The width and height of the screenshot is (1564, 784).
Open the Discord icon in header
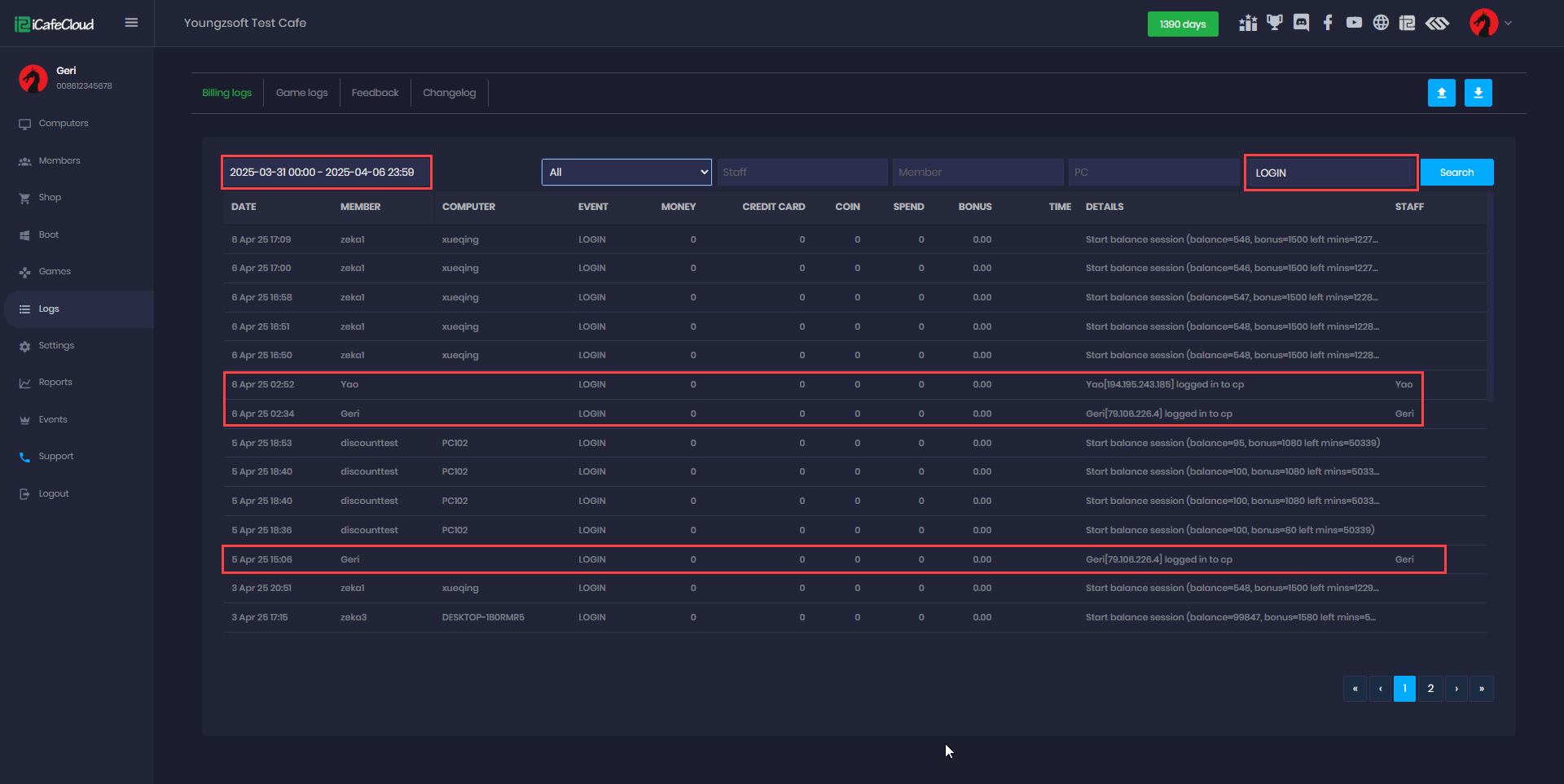point(1301,23)
